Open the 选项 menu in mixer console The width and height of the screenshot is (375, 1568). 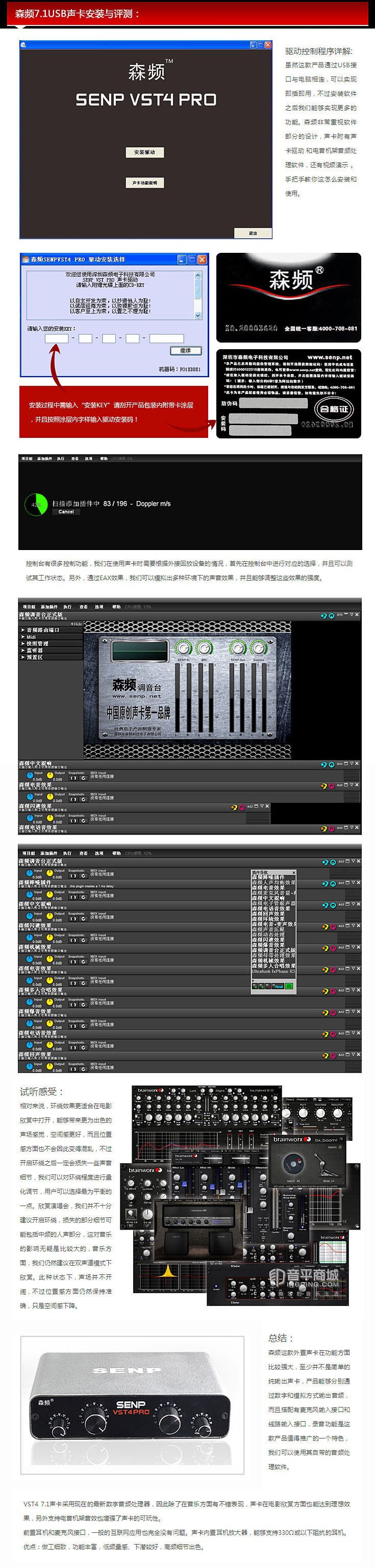pos(99,607)
